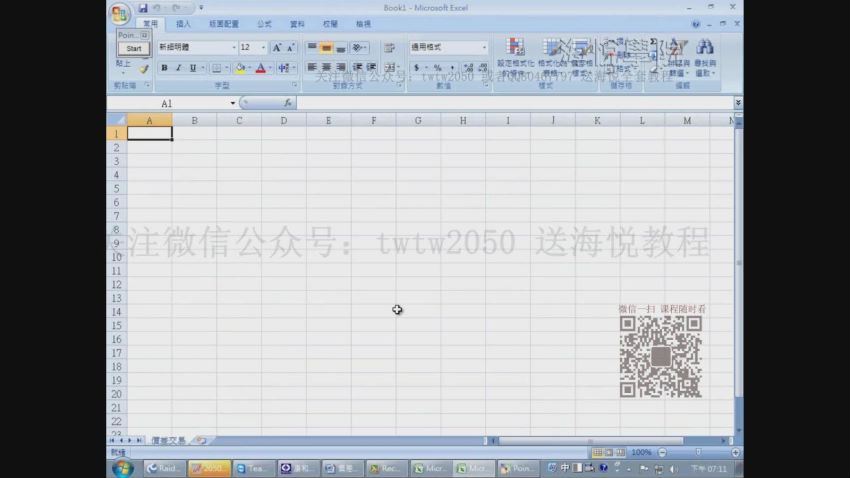Viewport: 850px width, 478px height.
Task: Toggle Middle Align
Action: click(326, 48)
